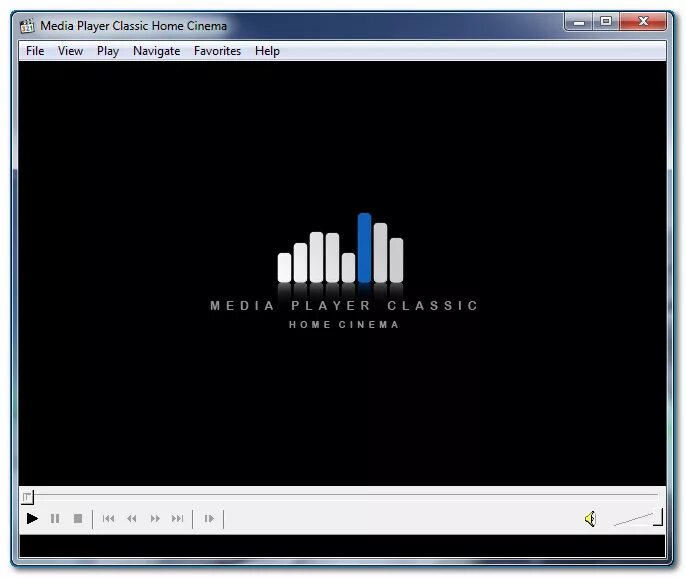
Task: Maximize the Media Player Classic window
Action: pos(606,21)
